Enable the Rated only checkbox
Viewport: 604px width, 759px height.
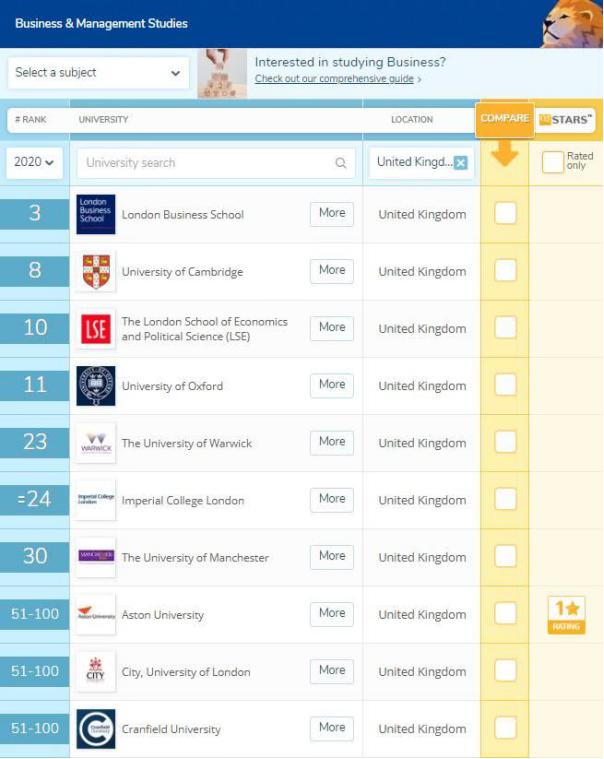coord(552,162)
